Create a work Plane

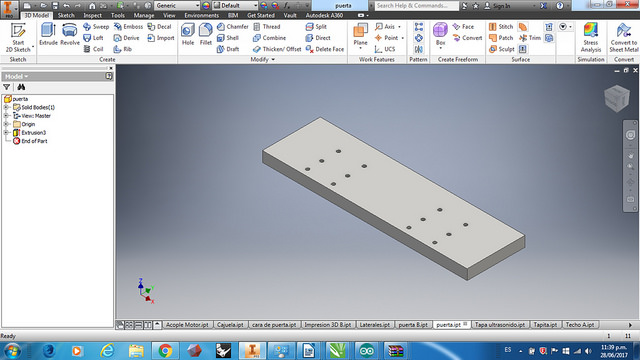(x=360, y=35)
